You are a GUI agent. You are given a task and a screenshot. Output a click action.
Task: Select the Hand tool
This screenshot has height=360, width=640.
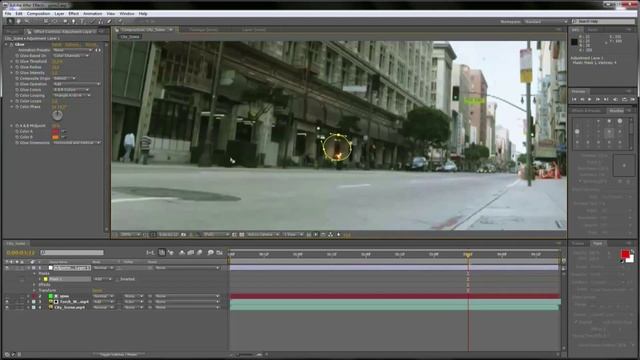18,21
